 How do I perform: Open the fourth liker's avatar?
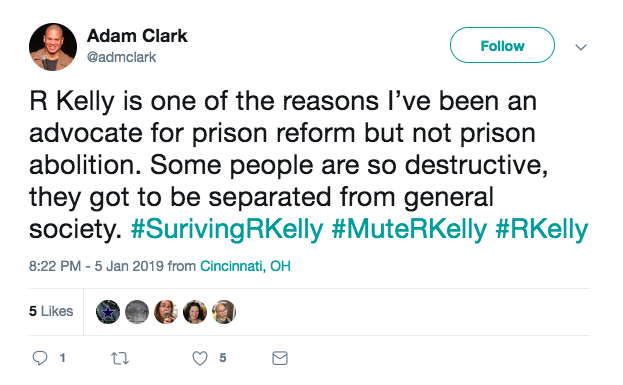(x=195, y=312)
